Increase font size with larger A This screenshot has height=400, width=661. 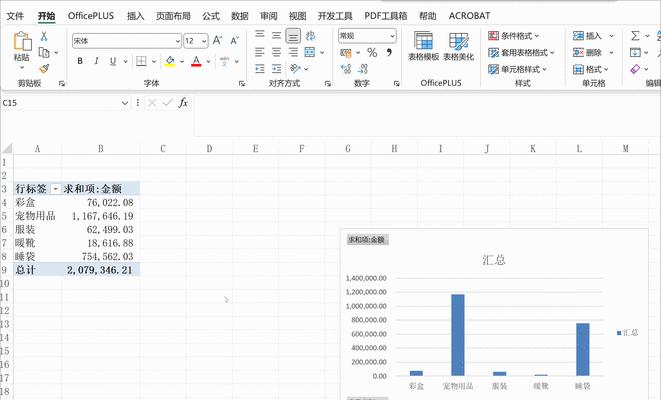(x=218, y=40)
